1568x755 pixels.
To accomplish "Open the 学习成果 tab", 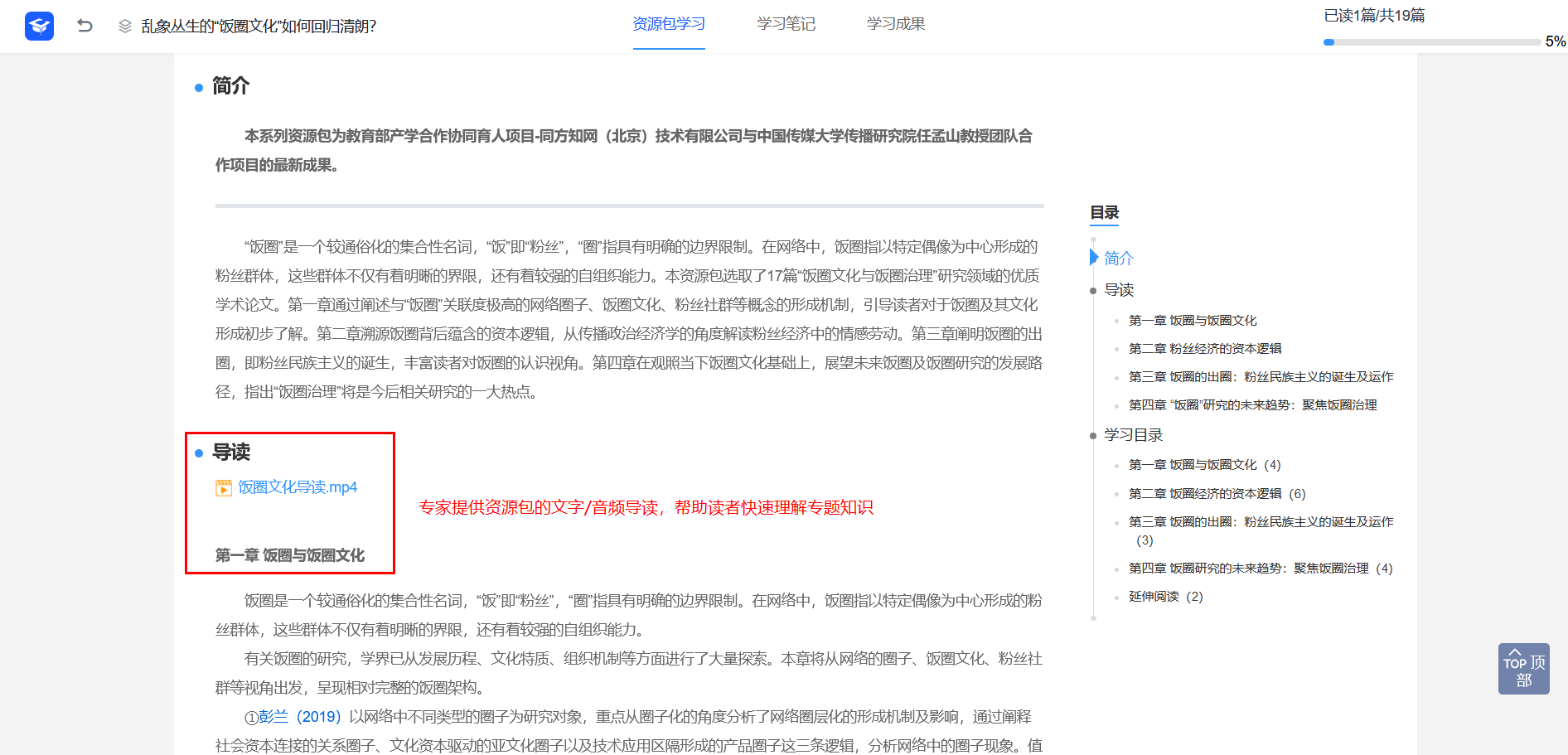I will point(896,24).
